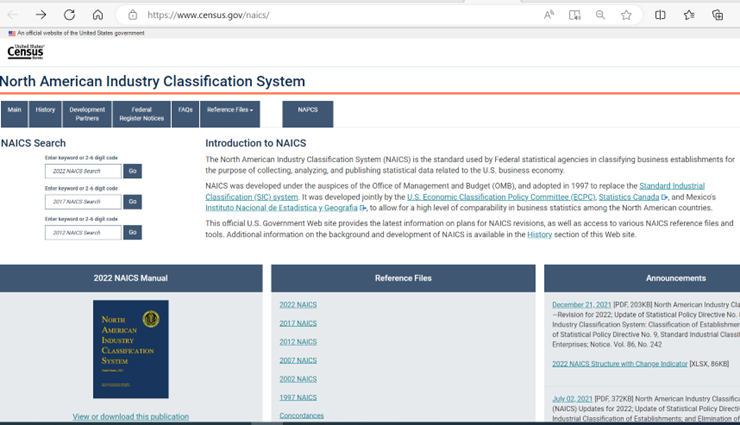Screen dimensions: 740x425
Task: Open December 21, 2021 announcement link
Action: pyautogui.click(x=581, y=305)
